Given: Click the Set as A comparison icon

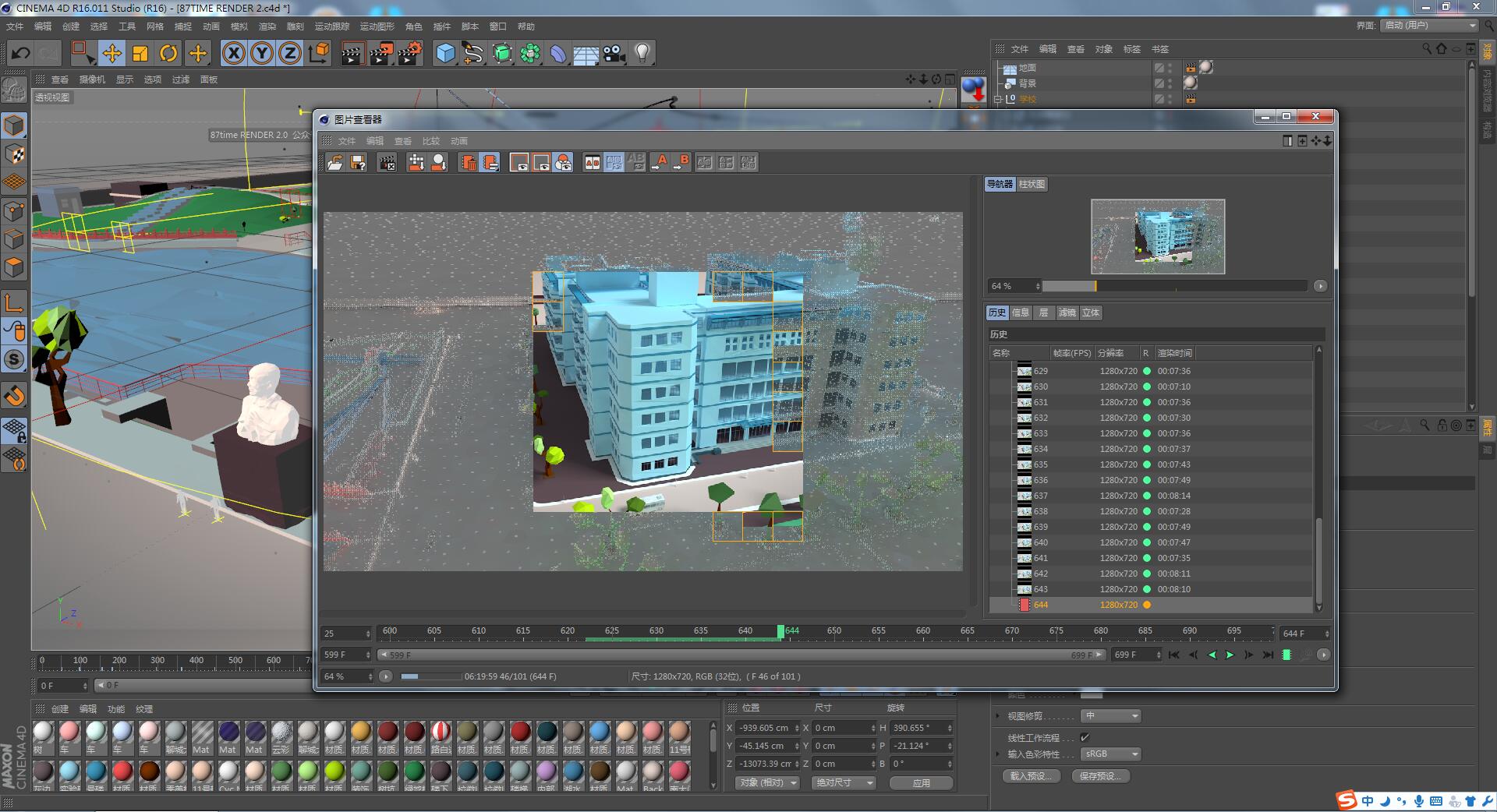Looking at the screenshot, I should [659, 162].
